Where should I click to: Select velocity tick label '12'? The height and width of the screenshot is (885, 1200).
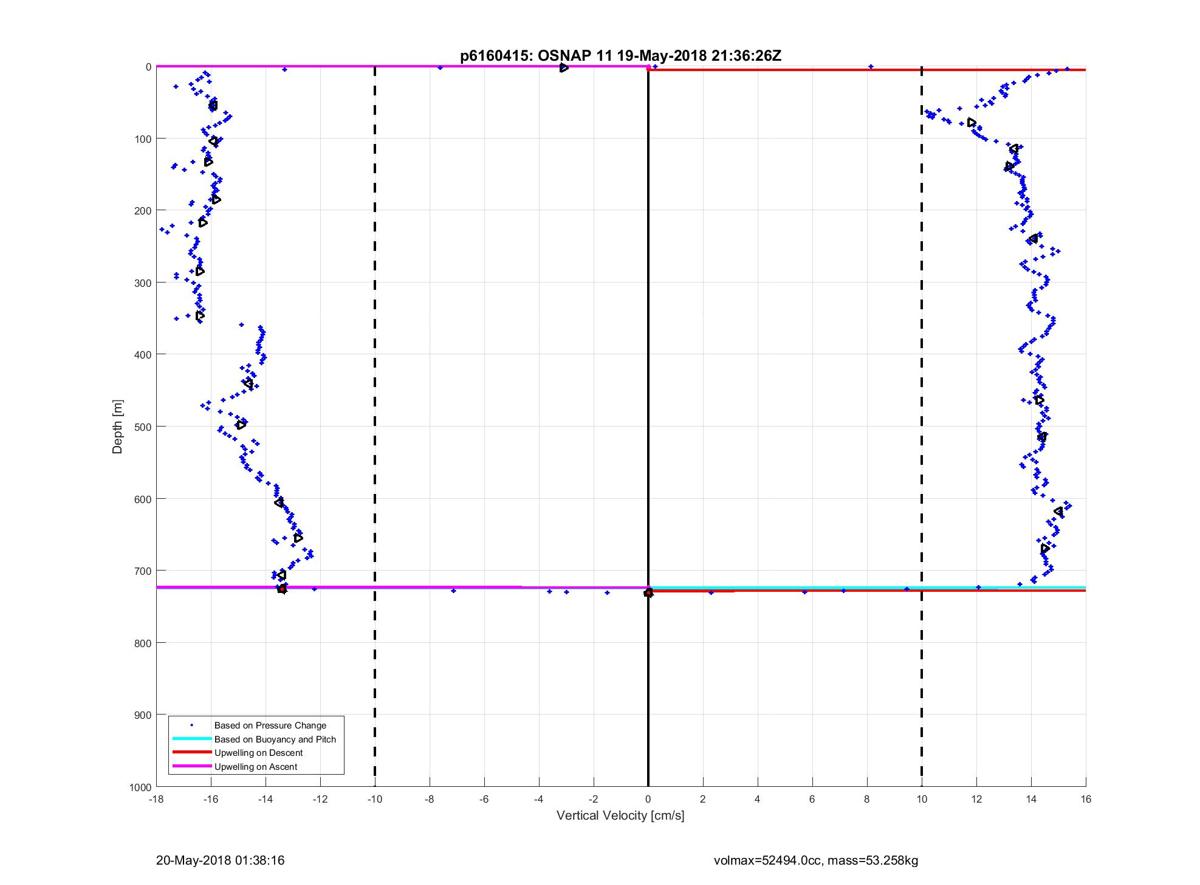pos(976,799)
